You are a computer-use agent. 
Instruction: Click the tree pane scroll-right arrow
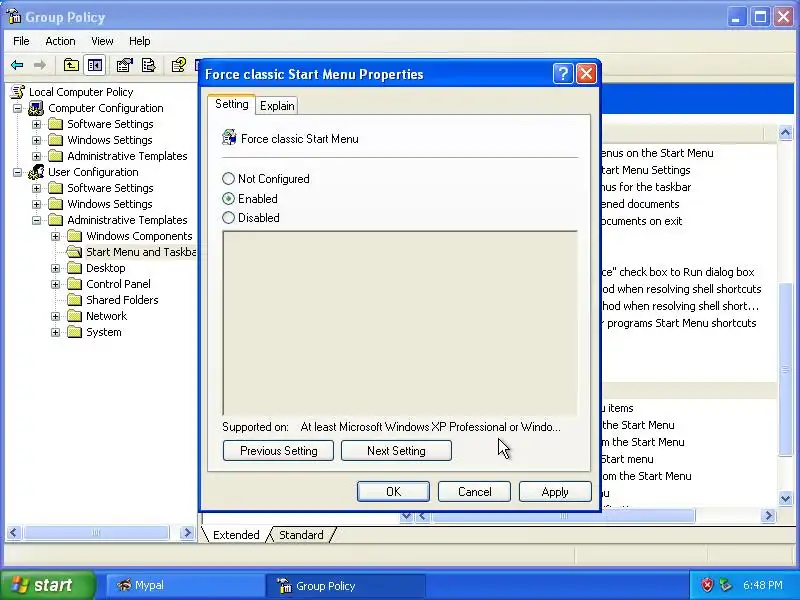point(187,533)
